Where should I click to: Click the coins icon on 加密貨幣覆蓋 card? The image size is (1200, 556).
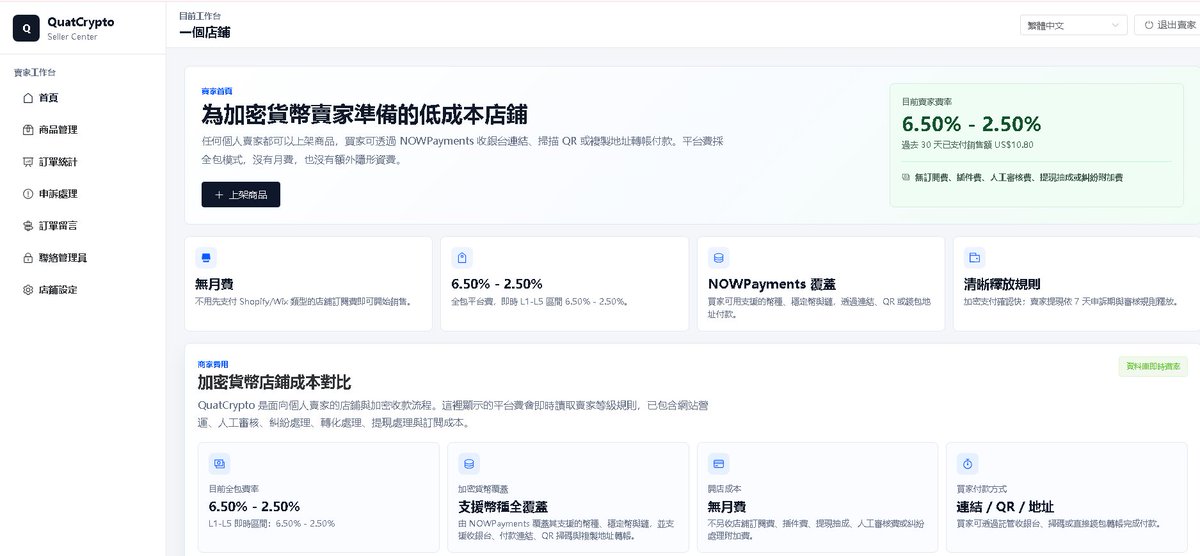(x=468, y=464)
